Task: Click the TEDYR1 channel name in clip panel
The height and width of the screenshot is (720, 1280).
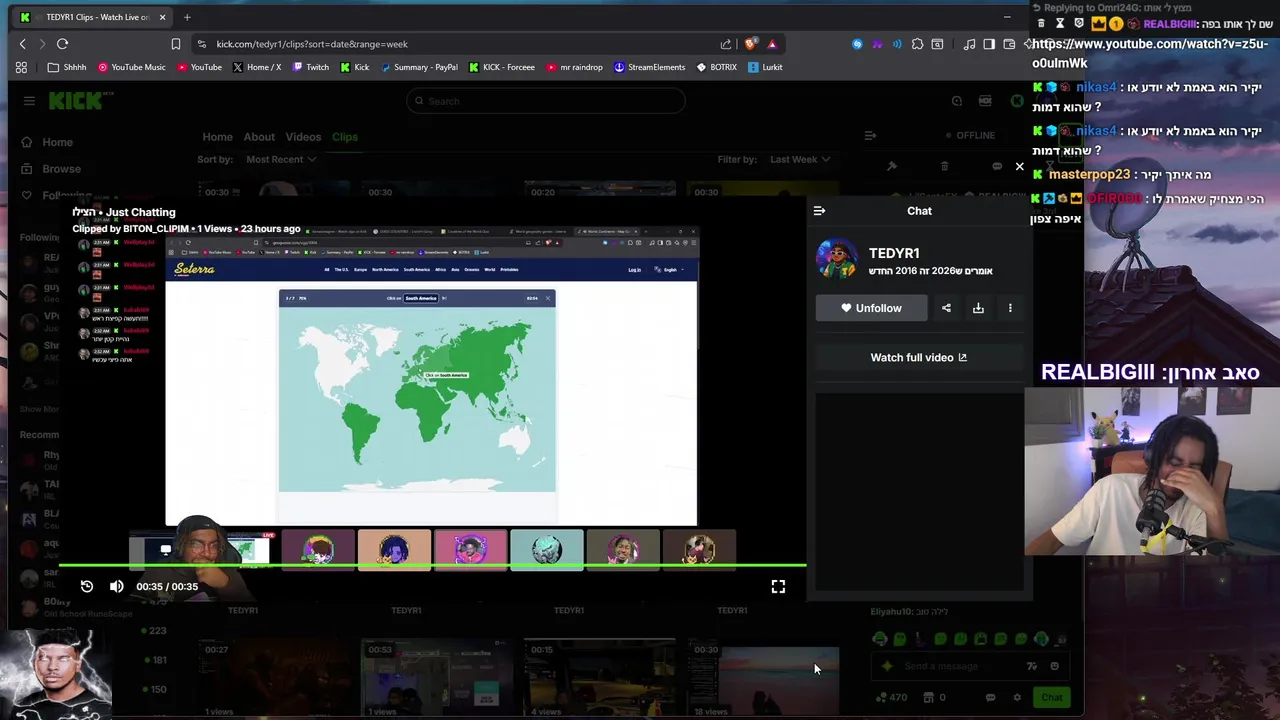Action: pyautogui.click(x=894, y=253)
